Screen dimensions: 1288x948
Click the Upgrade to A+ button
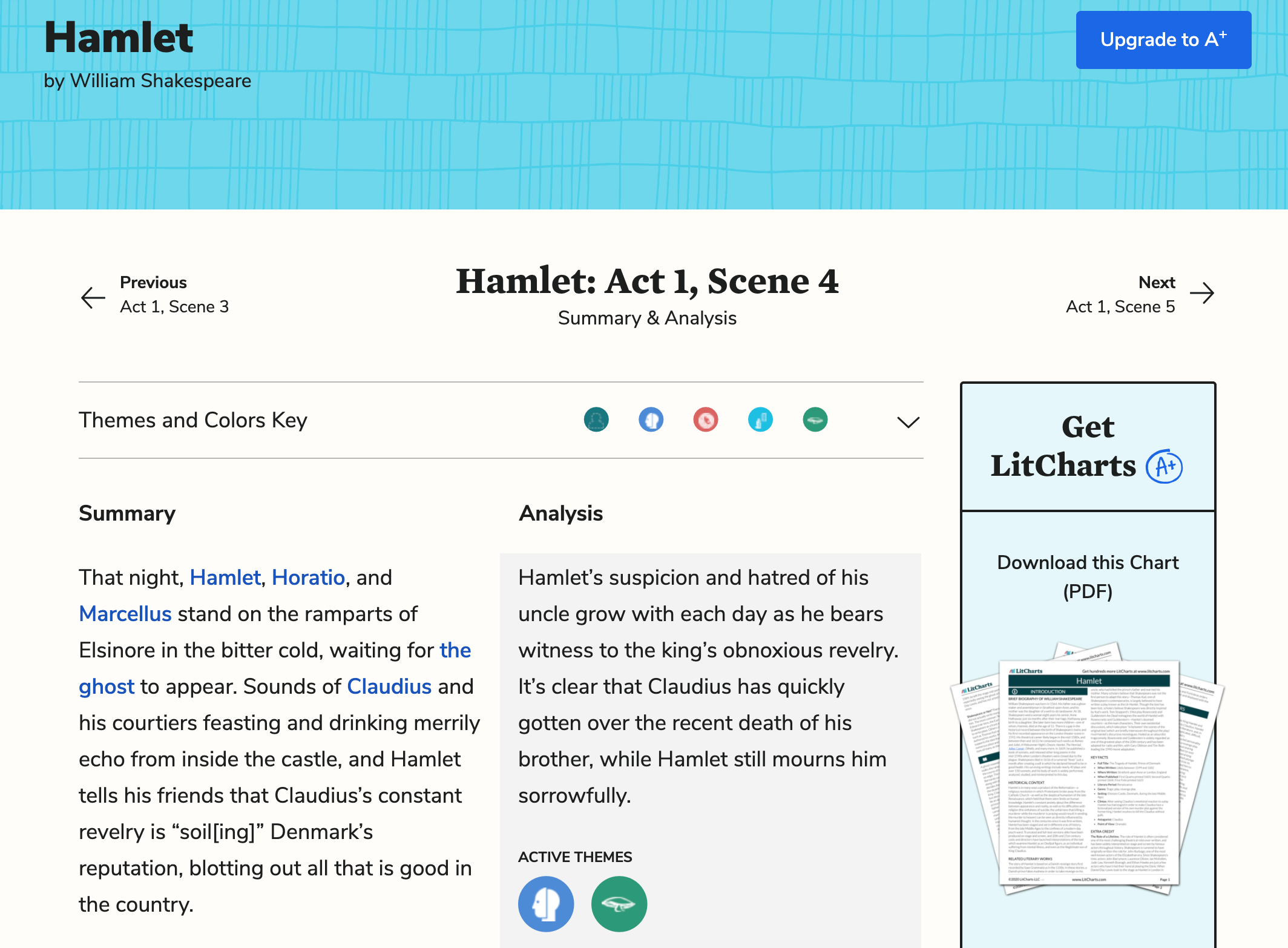(1163, 40)
